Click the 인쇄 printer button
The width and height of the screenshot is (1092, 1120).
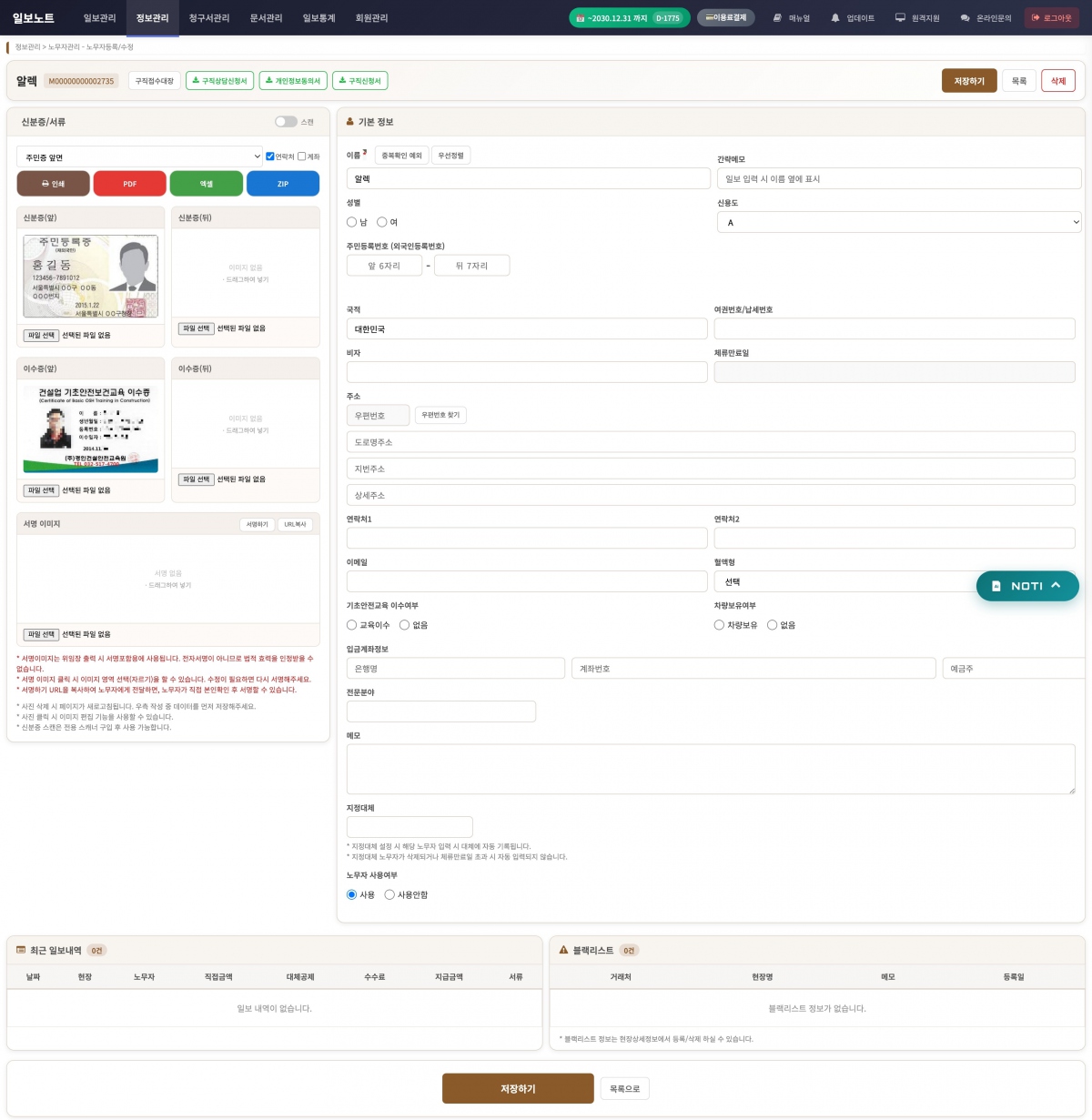pyautogui.click(x=53, y=184)
